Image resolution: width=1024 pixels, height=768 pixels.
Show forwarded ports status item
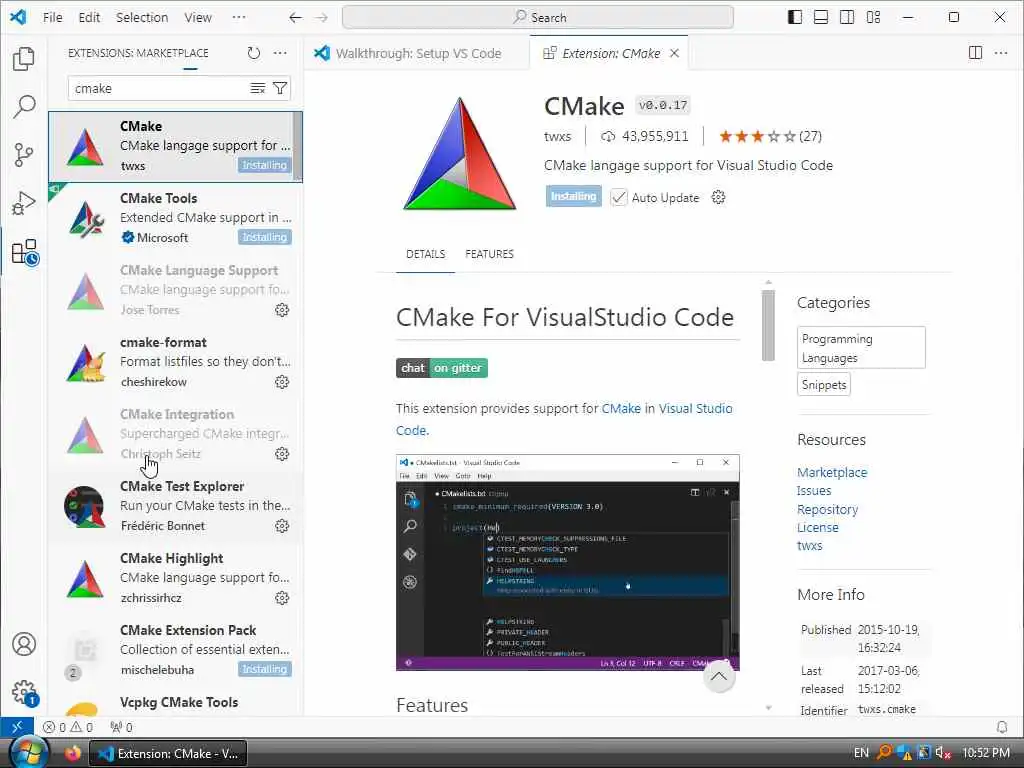tap(121, 727)
